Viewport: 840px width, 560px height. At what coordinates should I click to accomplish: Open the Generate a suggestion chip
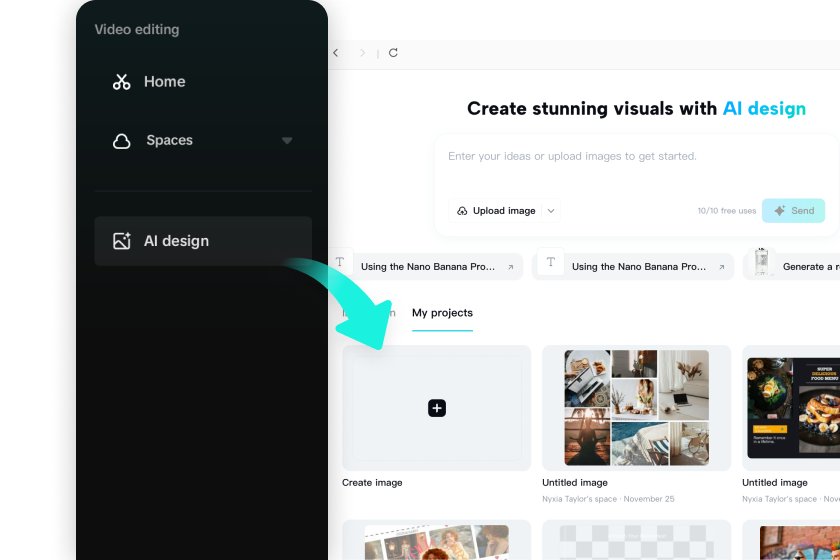click(793, 266)
